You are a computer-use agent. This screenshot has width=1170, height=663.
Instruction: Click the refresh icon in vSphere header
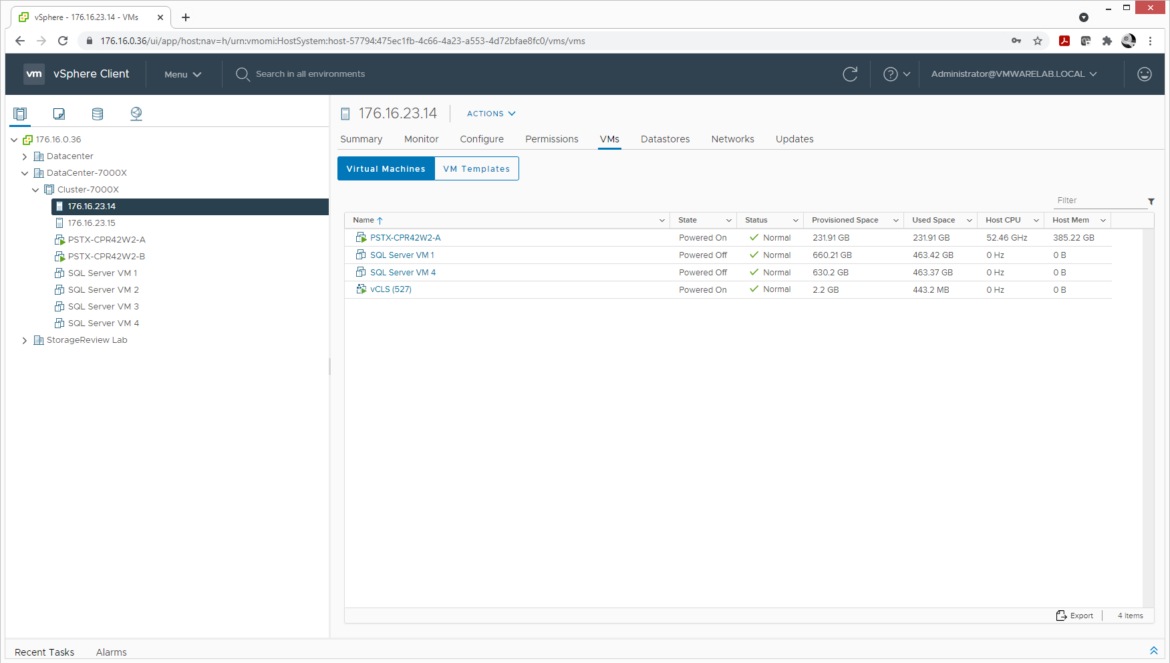850,74
